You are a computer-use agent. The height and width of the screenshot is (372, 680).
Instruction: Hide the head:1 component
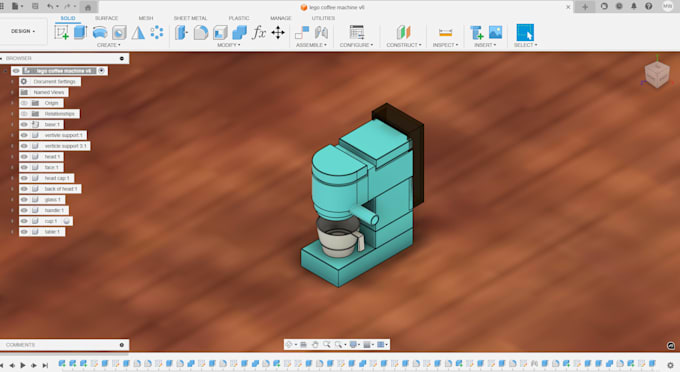tap(24, 157)
